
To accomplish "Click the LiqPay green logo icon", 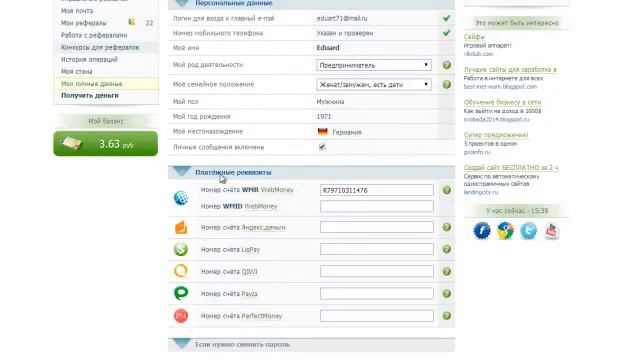I will [x=181, y=249].
